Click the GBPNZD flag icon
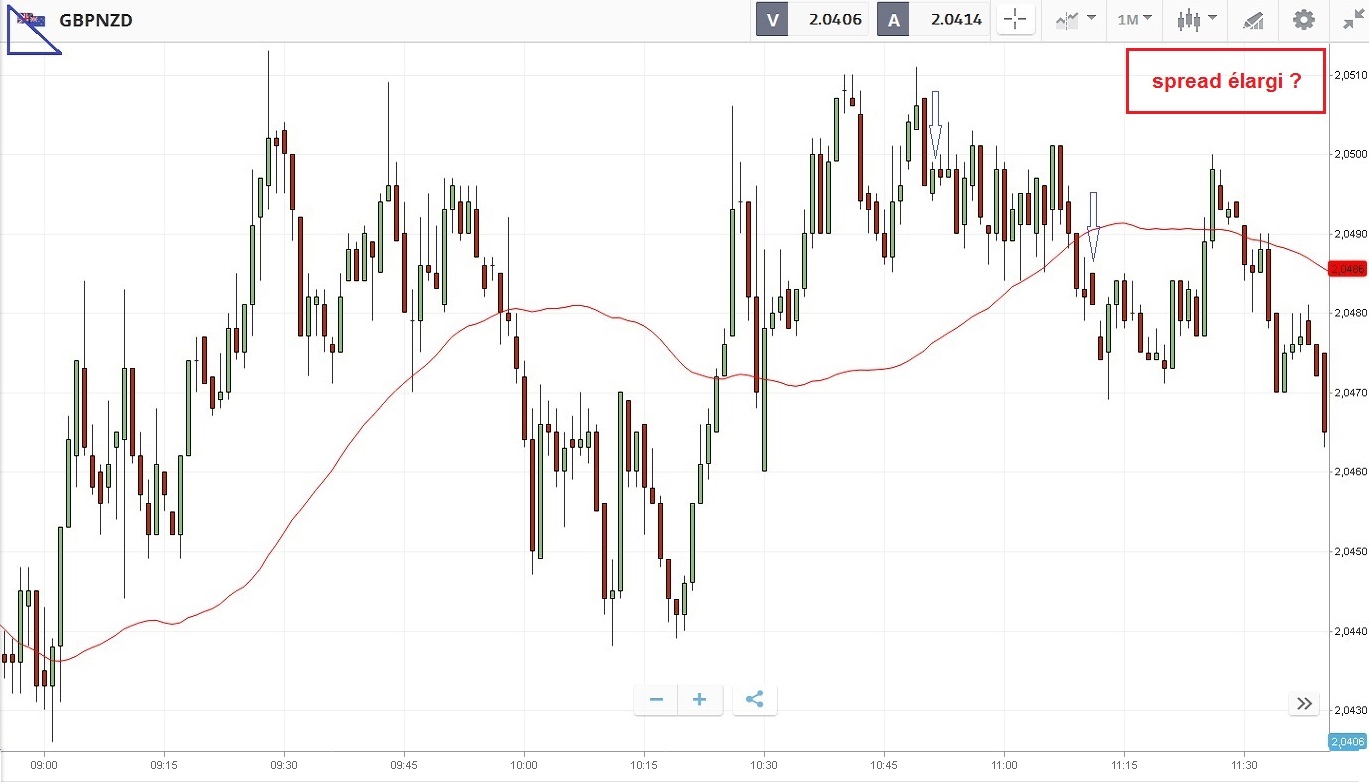 pyautogui.click(x=31, y=20)
